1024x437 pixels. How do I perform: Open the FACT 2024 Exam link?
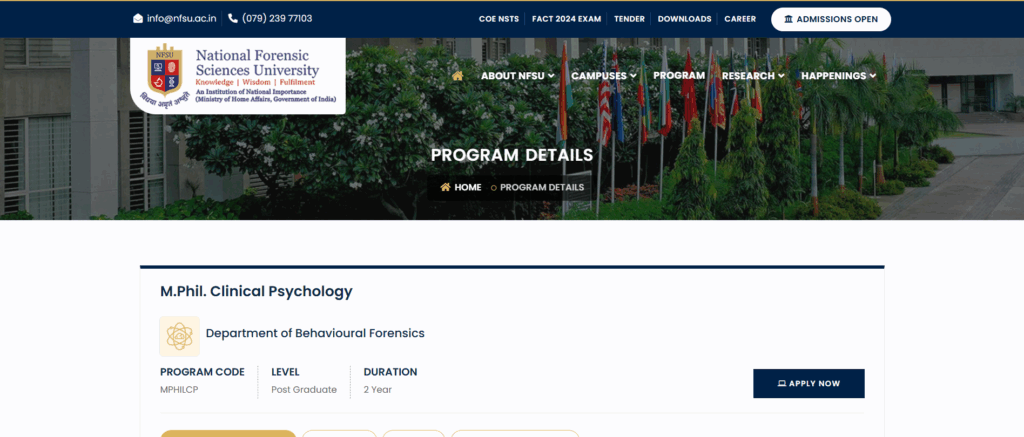click(567, 19)
